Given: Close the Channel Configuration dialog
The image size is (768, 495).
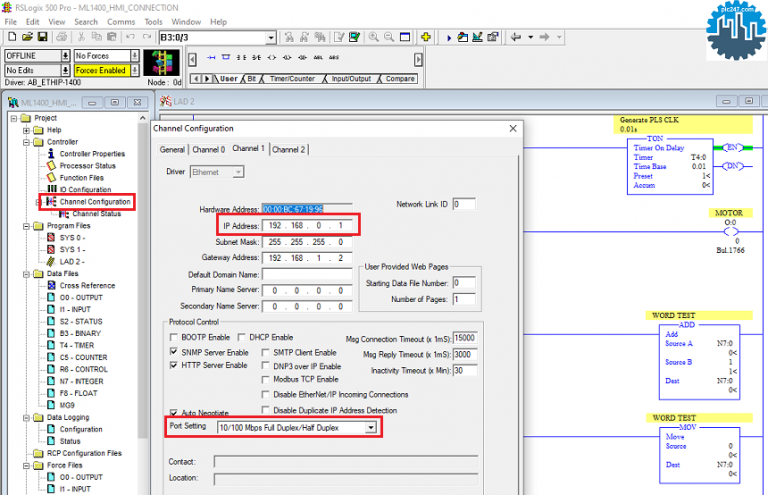Looking at the screenshot, I should tap(513, 128).
